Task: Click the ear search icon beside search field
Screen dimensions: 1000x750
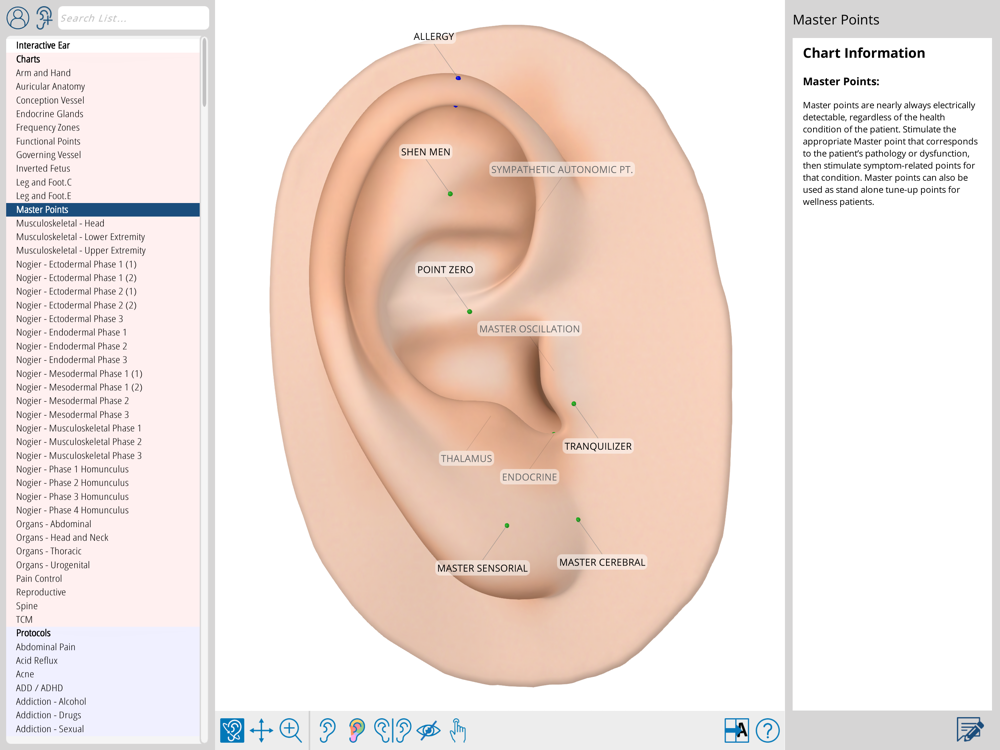Action: (44, 18)
